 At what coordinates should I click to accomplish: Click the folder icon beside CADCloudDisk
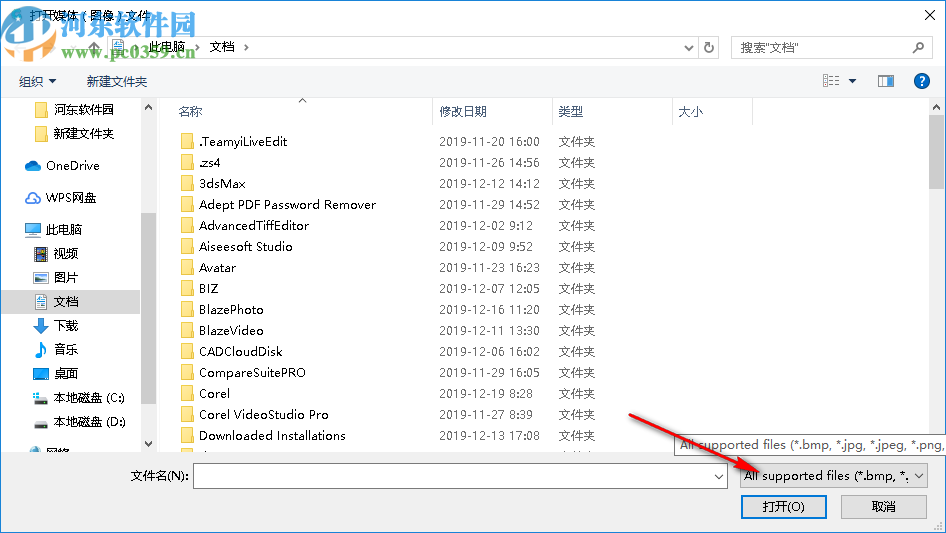coord(187,351)
